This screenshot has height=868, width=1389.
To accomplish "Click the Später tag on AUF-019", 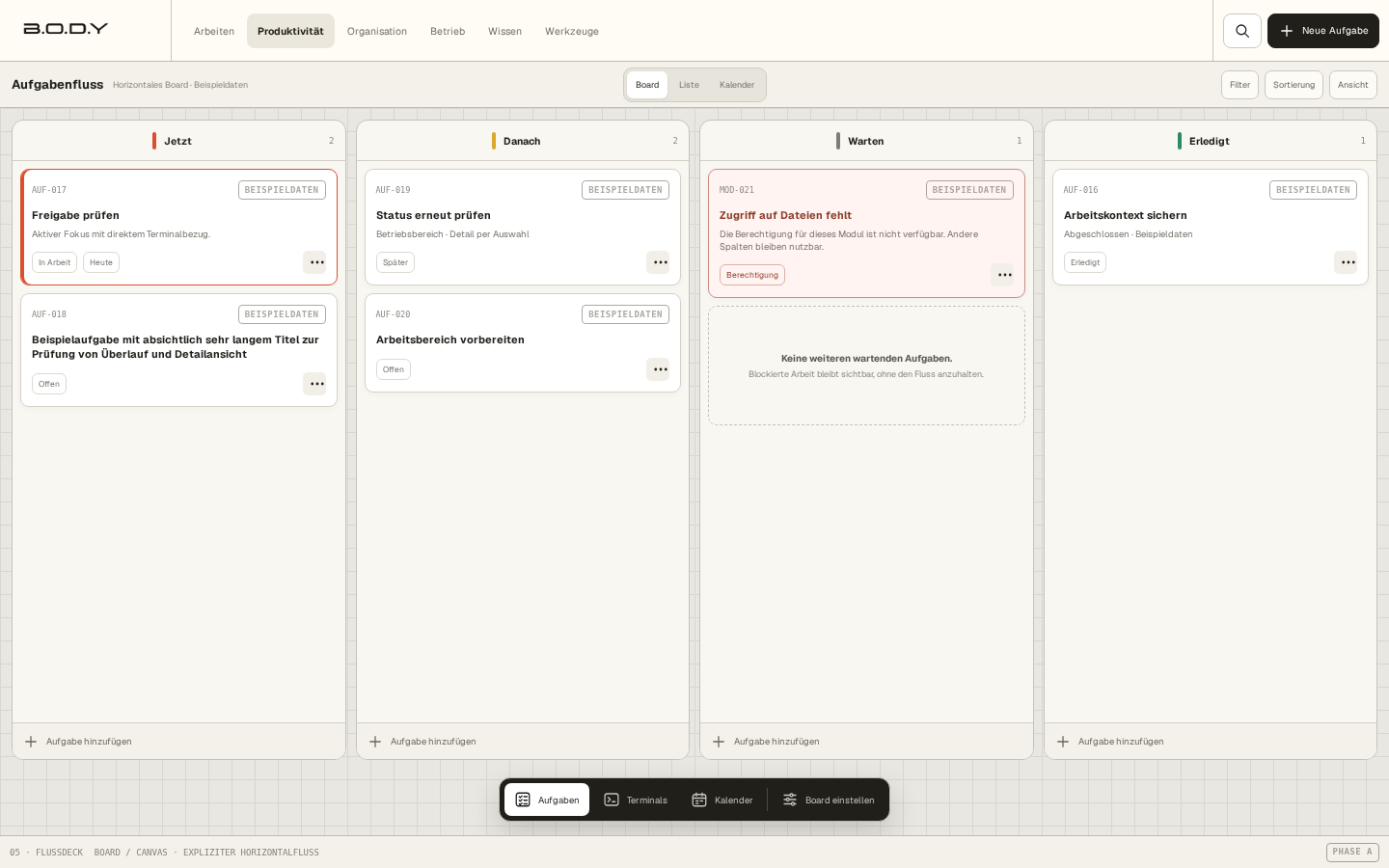I will 395,262.
